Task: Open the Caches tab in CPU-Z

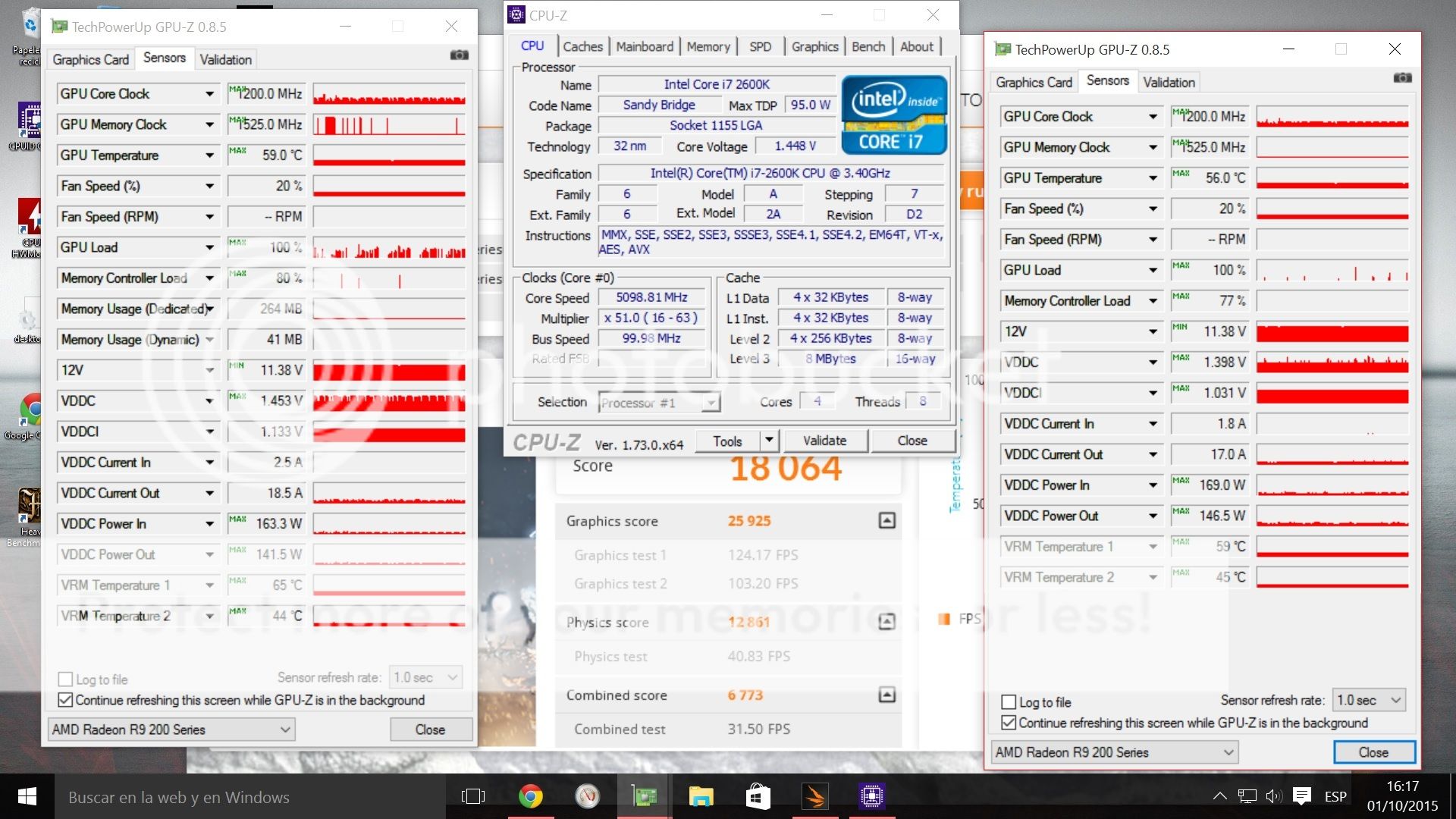Action: [x=582, y=46]
